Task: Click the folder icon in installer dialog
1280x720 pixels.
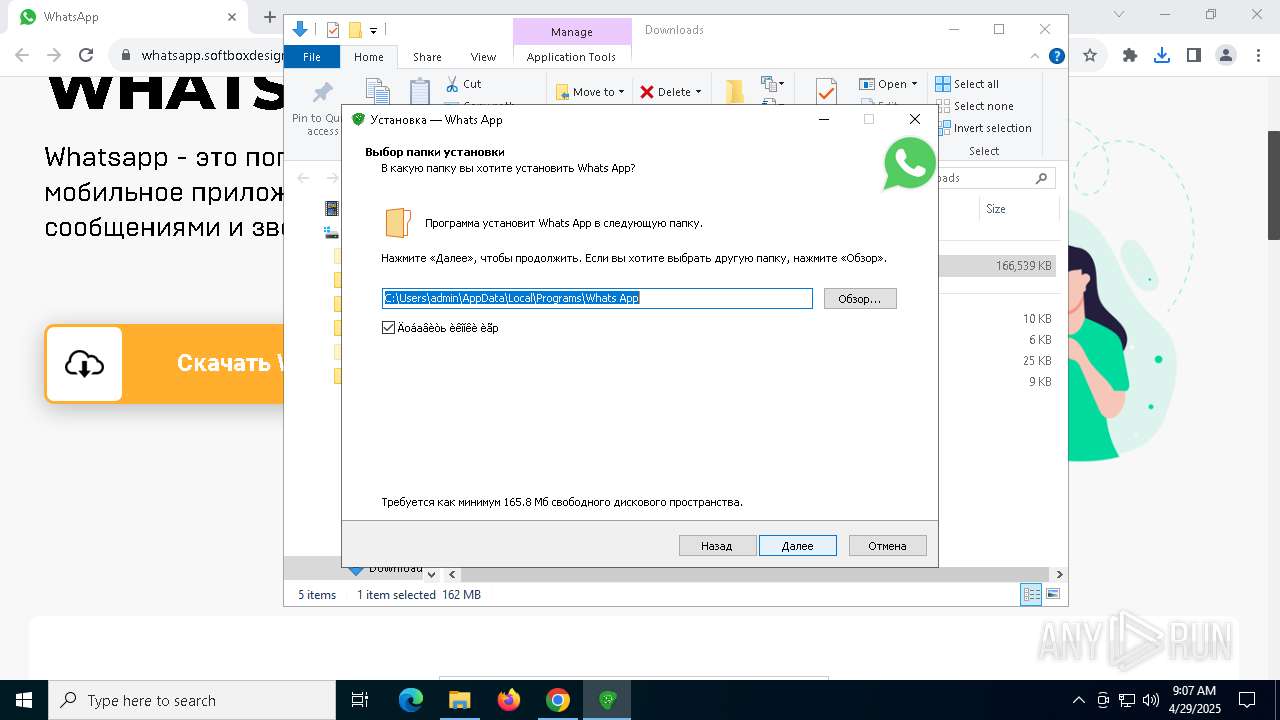Action: pyautogui.click(x=398, y=223)
